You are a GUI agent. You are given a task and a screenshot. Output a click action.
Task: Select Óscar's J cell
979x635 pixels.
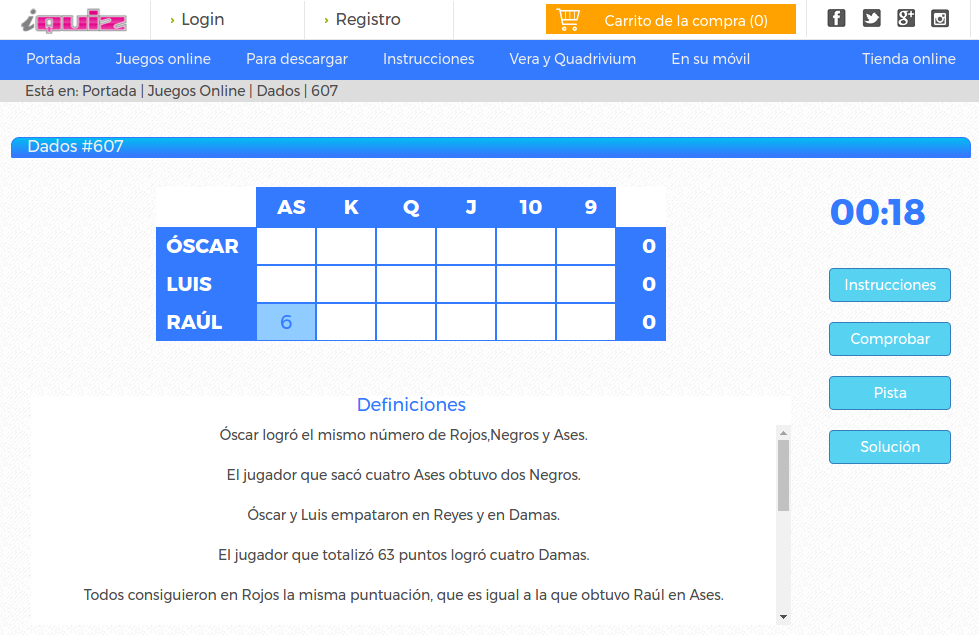pyautogui.click(x=466, y=246)
